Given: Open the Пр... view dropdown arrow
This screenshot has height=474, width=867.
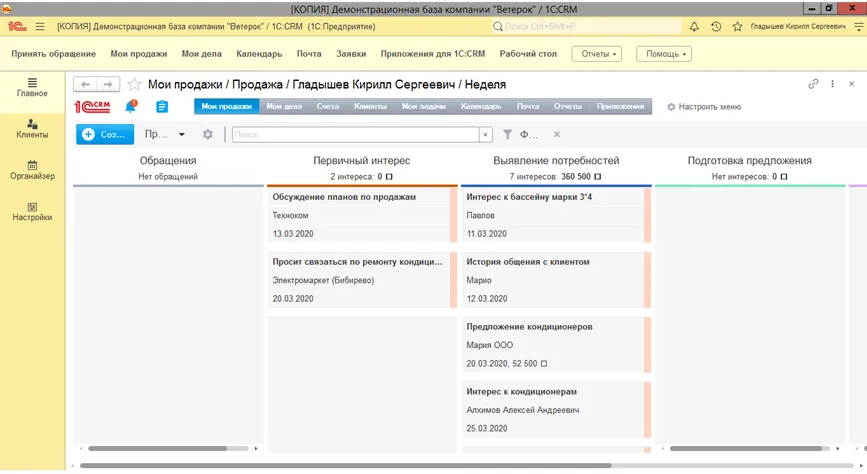Looking at the screenshot, I should tap(181, 134).
